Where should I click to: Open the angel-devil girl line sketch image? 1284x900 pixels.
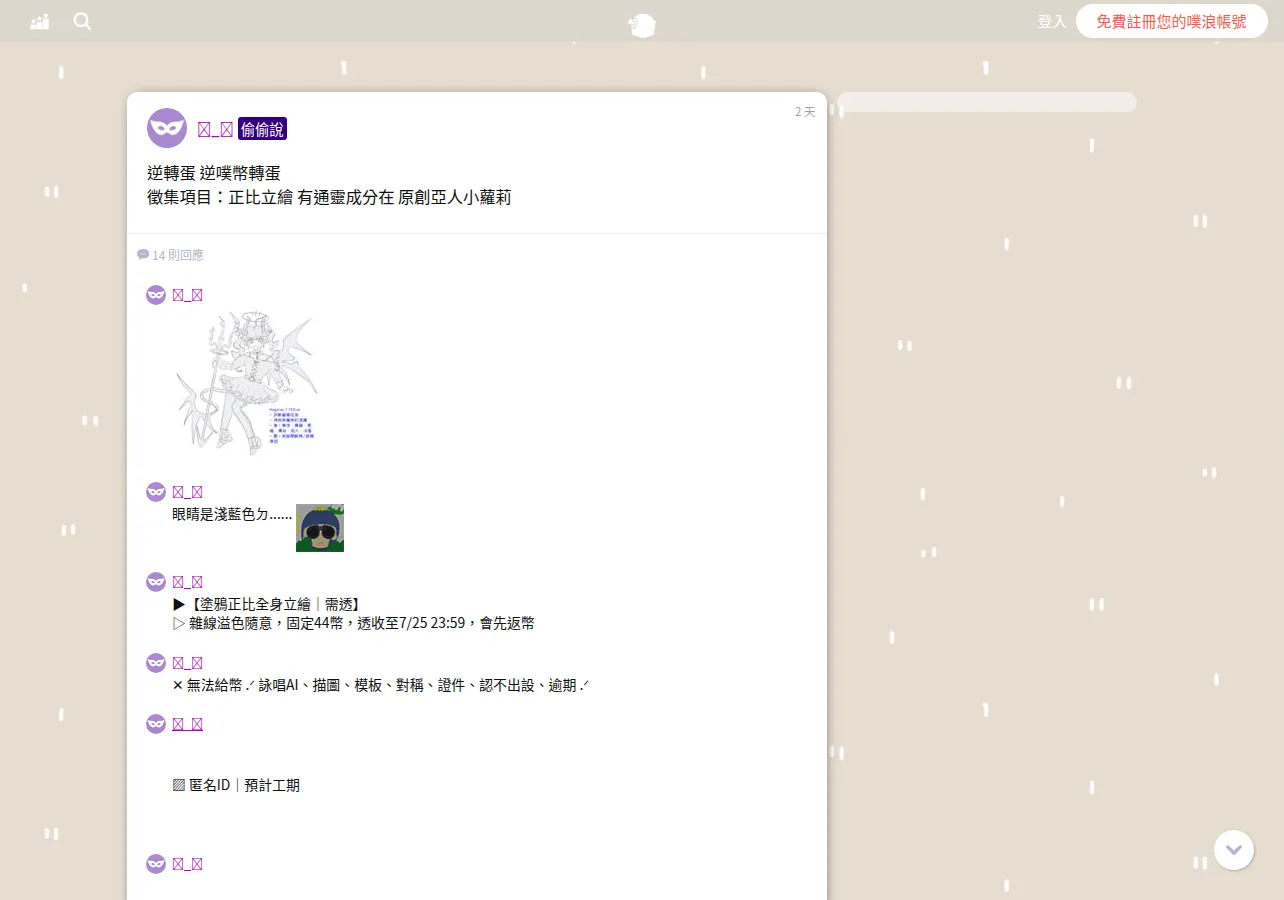[247, 381]
